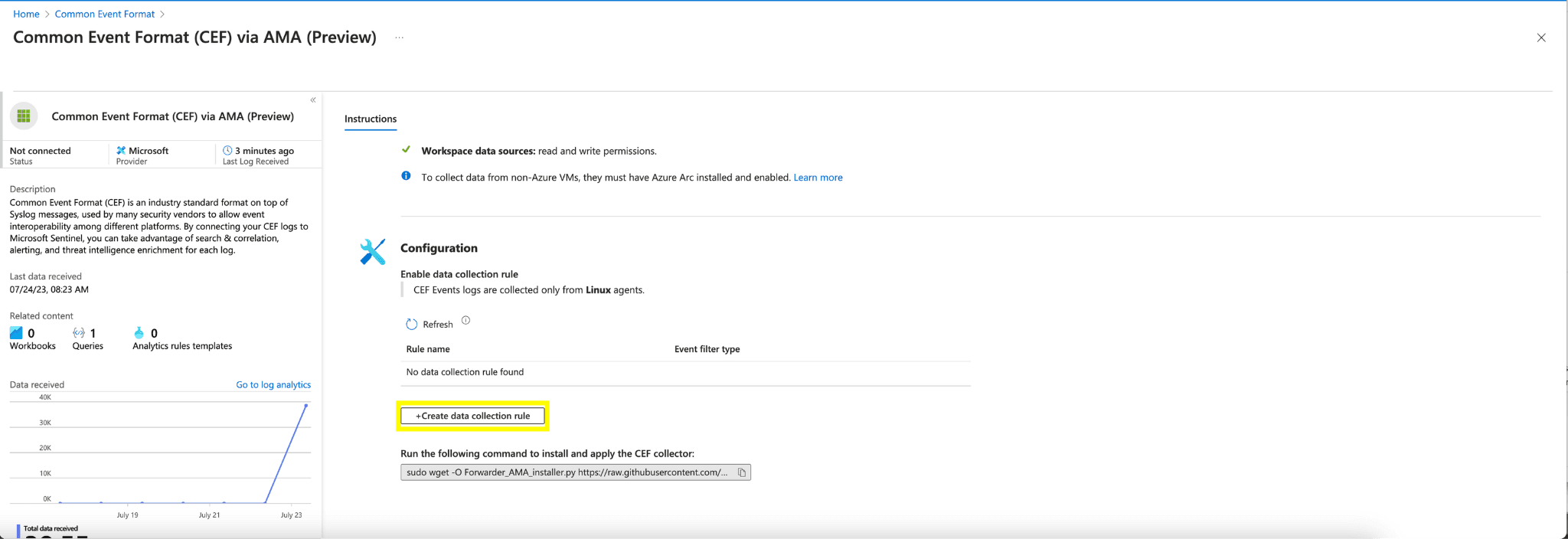
Task: Collapse the left details panel
Action: 313,100
